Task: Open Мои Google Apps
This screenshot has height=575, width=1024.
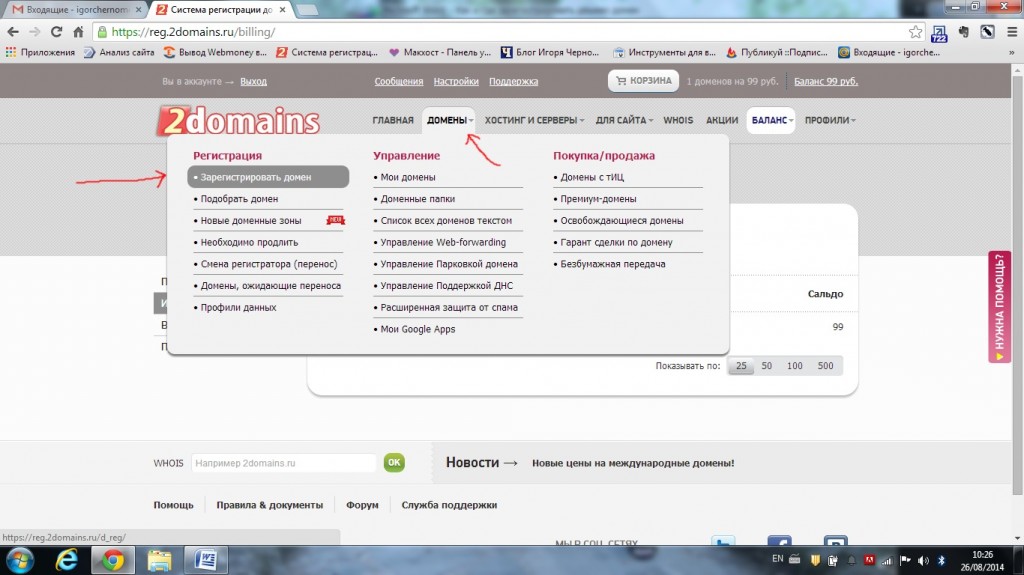Action: tap(417, 329)
